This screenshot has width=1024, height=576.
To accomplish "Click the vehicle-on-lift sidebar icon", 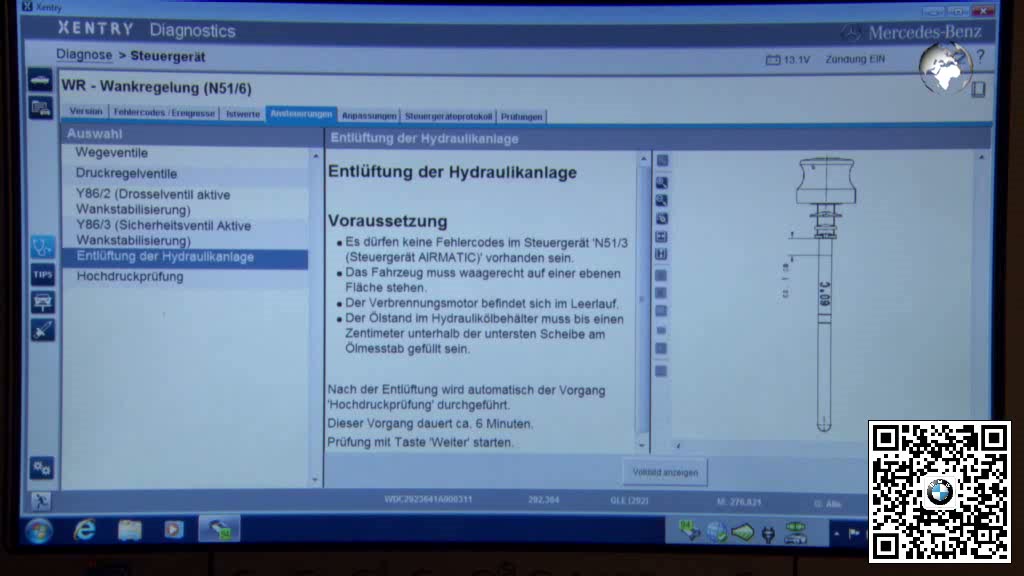I will pos(42,302).
